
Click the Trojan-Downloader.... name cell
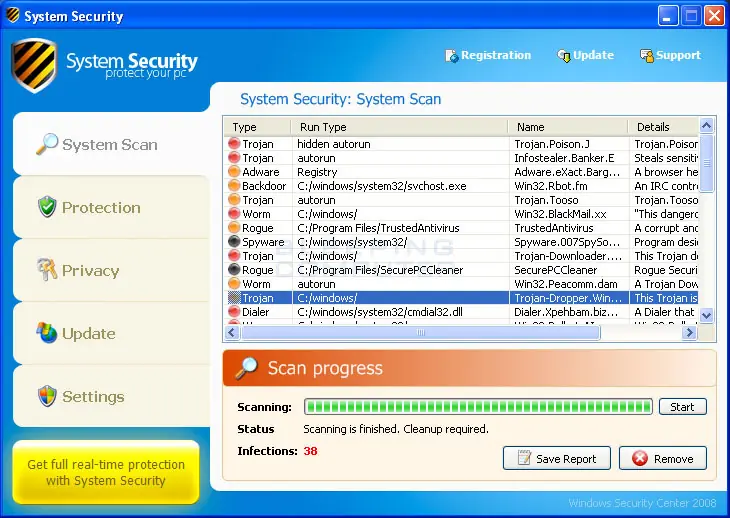568,256
